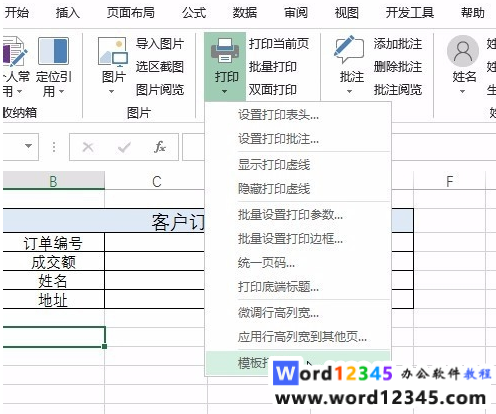The height and width of the screenshot is (414, 496).
Task: Click 批量打印 button
Action: point(273,67)
